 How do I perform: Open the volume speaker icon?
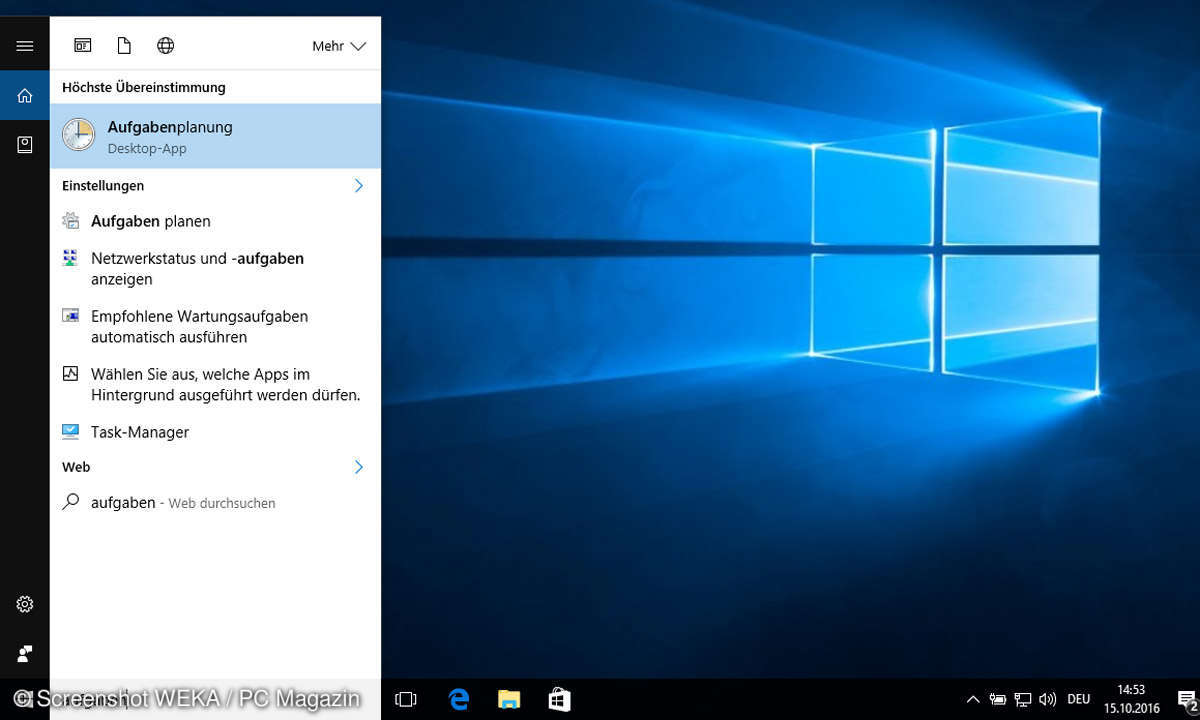1048,700
